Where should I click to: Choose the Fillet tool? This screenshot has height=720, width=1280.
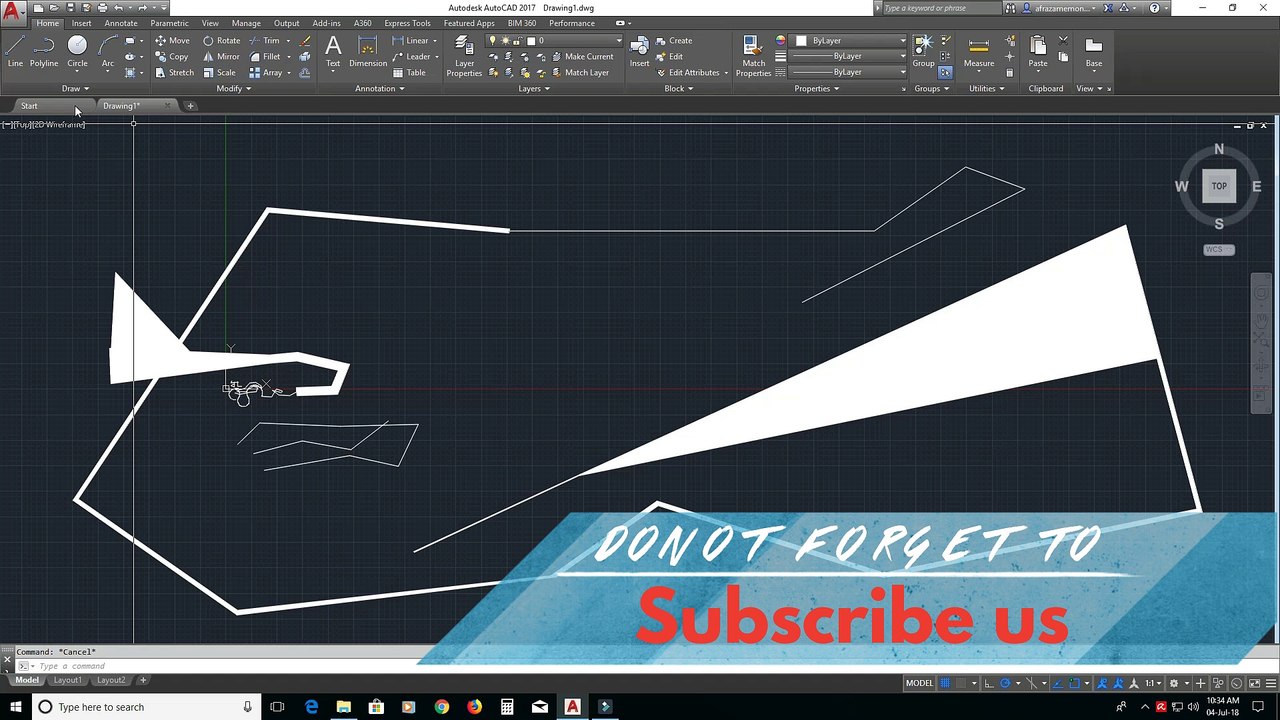[x=264, y=57]
